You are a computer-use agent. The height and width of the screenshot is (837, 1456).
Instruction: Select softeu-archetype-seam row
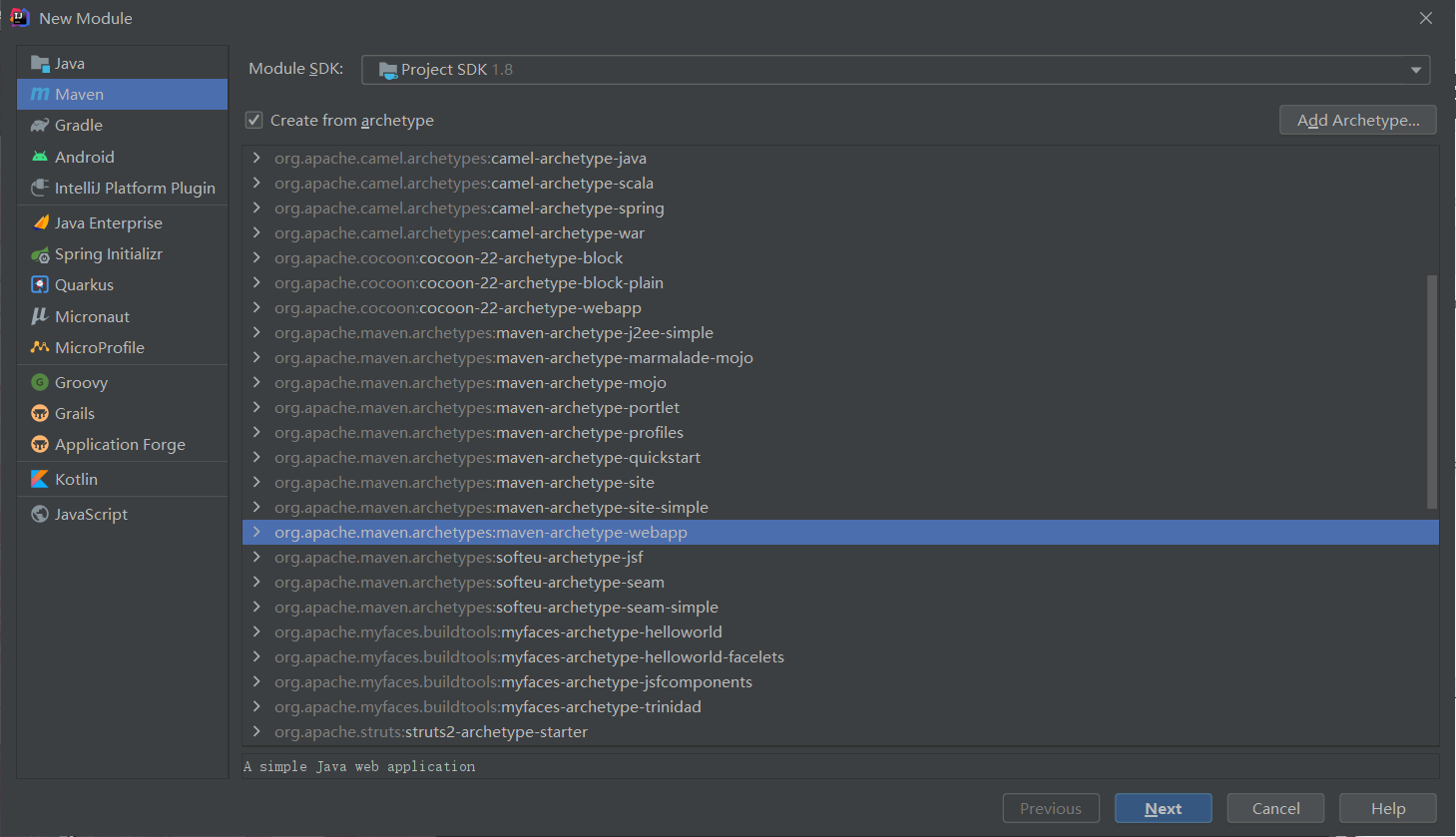click(840, 582)
